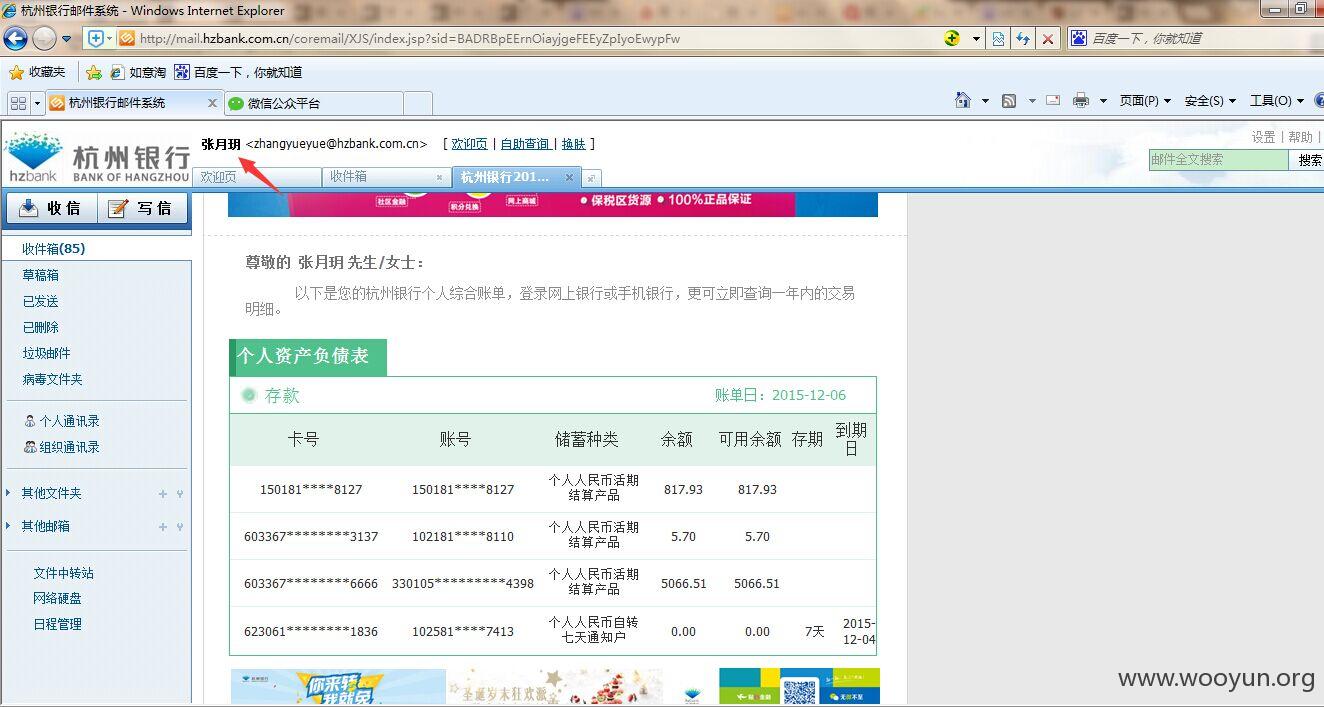Open the 收件箱(85) inbox folder
The height and width of the screenshot is (707, 1324).
[x=54, y=249]
